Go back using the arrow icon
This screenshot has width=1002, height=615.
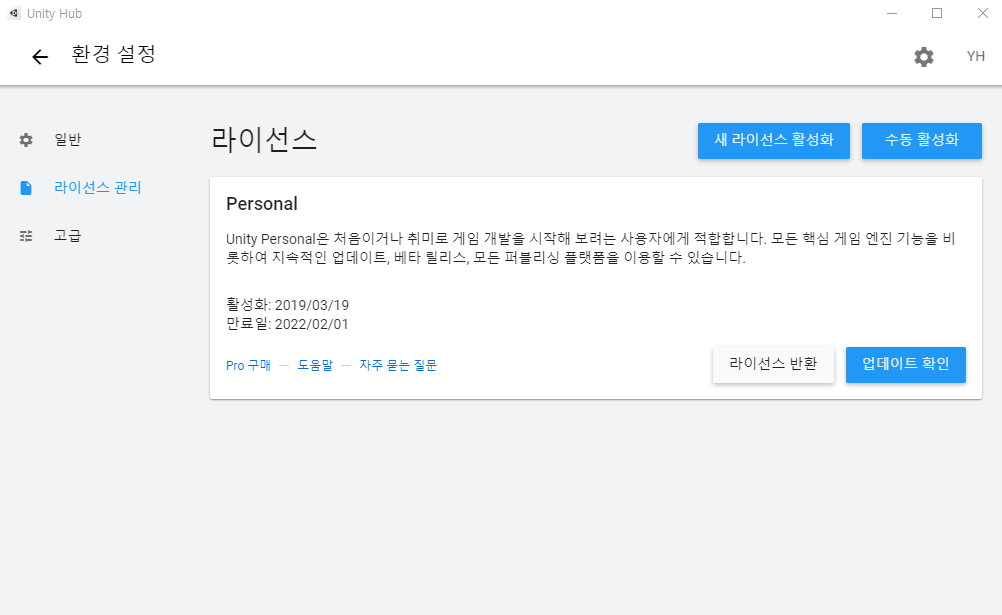40,57
